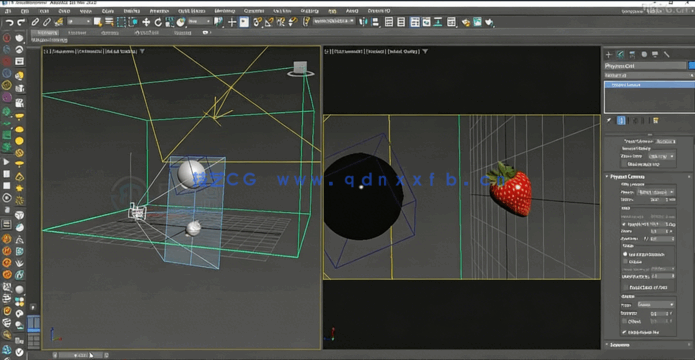Switch to the Display command panel tab
The height and width of the screenshot is (360, 695).
pos(655,55)
